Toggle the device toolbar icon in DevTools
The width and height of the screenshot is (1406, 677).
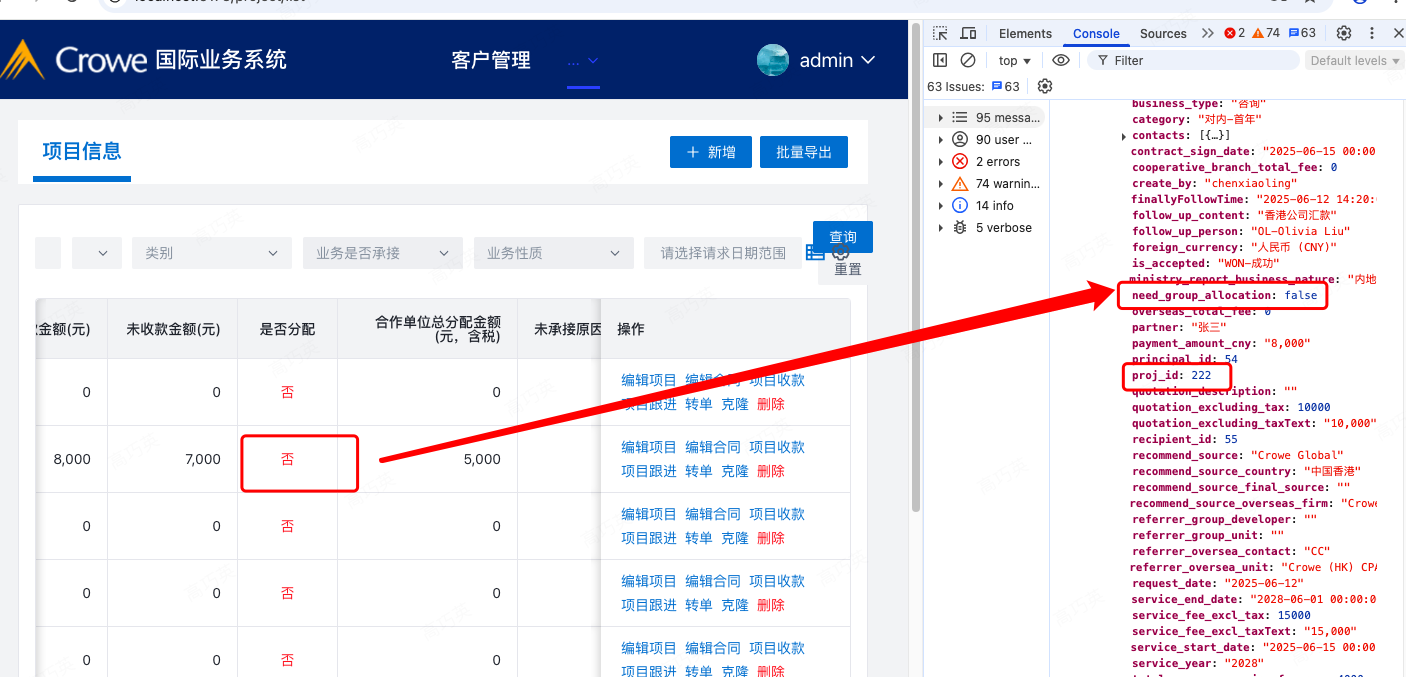968,33
